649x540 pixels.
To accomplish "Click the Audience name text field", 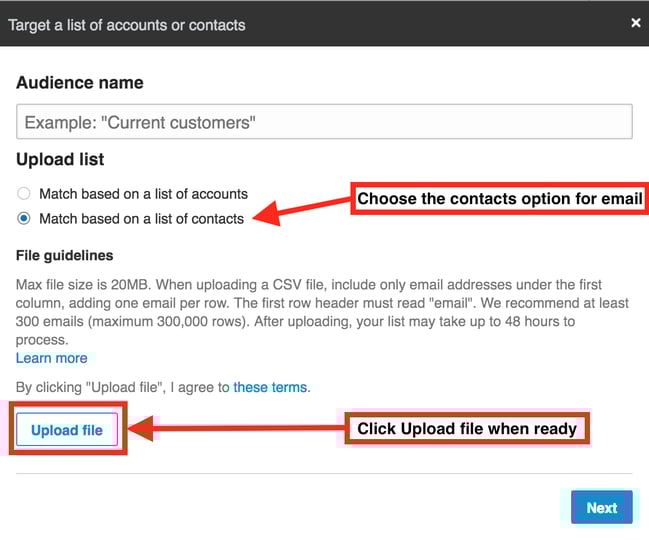I will [324, 122].
